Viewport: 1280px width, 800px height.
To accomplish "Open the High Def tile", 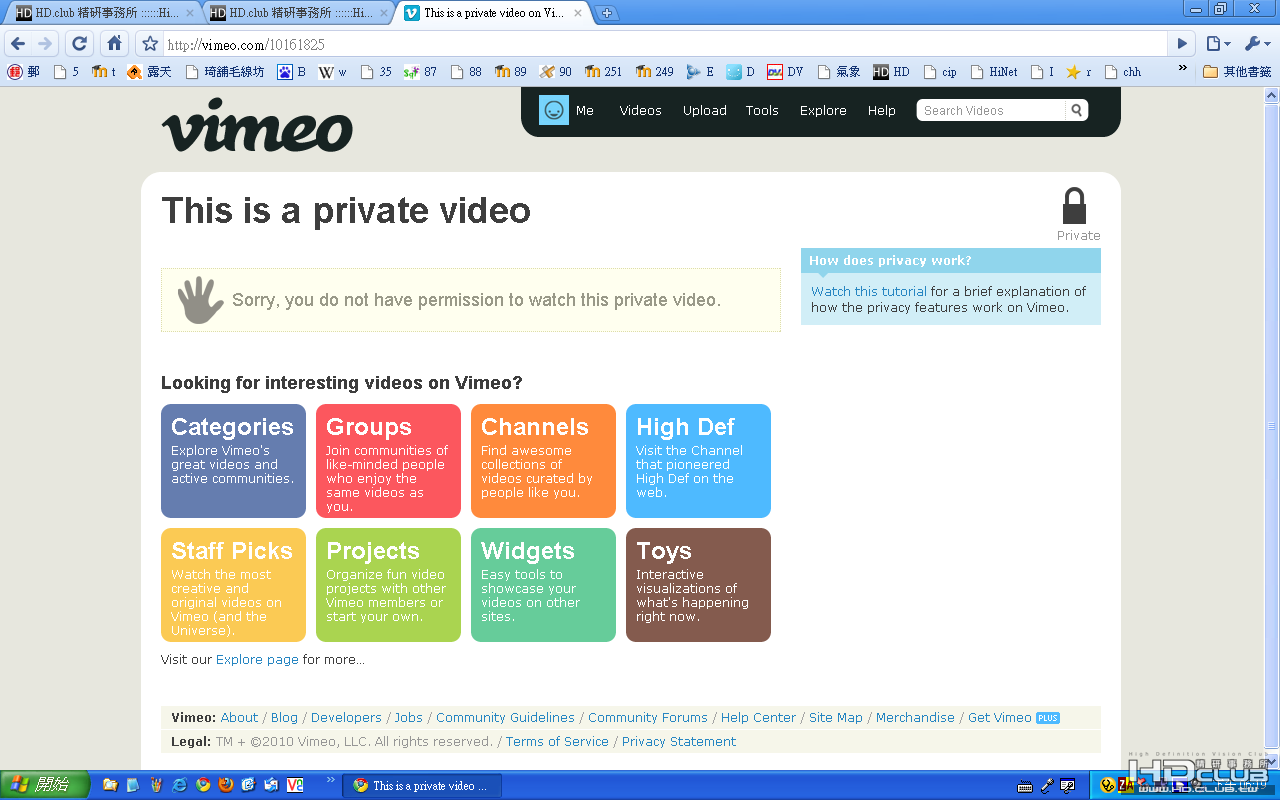I will click(x=698, y=461).
